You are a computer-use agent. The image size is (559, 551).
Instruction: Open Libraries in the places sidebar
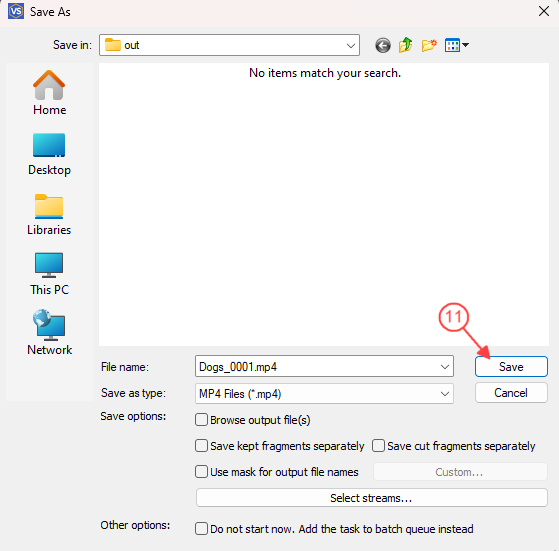[49, 215]
